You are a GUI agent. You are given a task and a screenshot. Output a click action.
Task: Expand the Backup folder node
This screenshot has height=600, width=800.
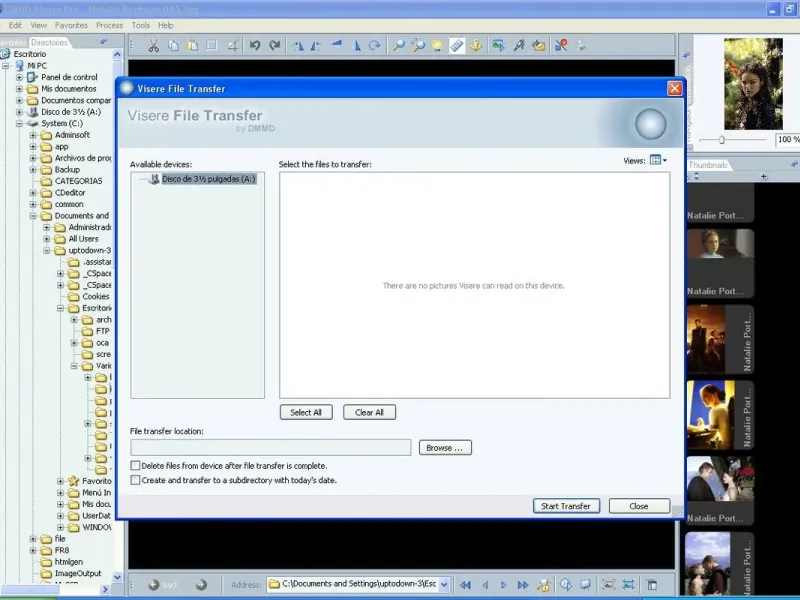(x=33, y=170)
